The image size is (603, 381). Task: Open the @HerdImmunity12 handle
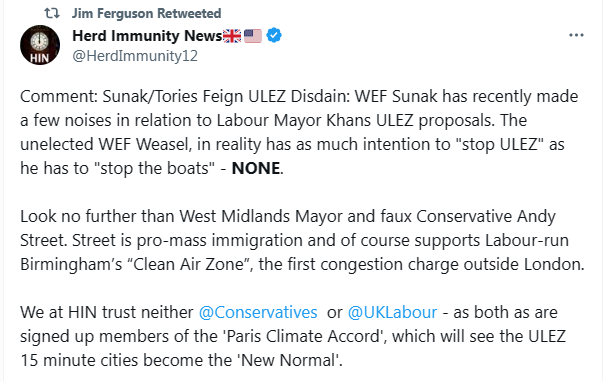click(x=135, y=56)
